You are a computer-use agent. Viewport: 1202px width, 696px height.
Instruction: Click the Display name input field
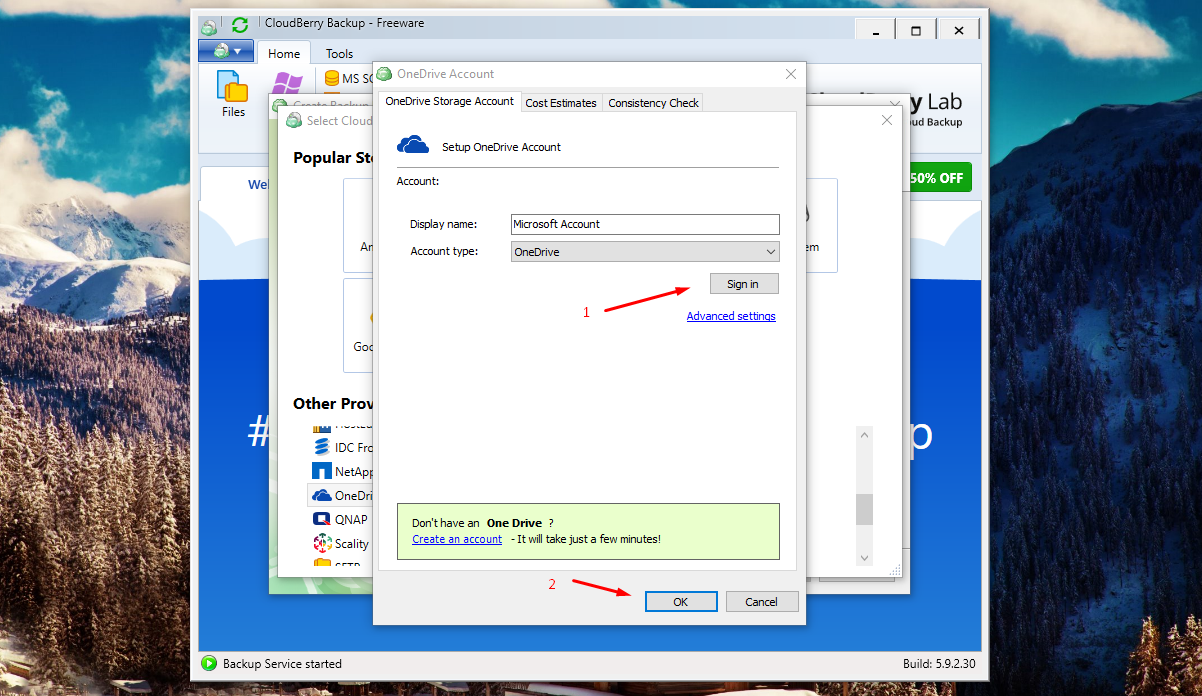pos(644,224)
